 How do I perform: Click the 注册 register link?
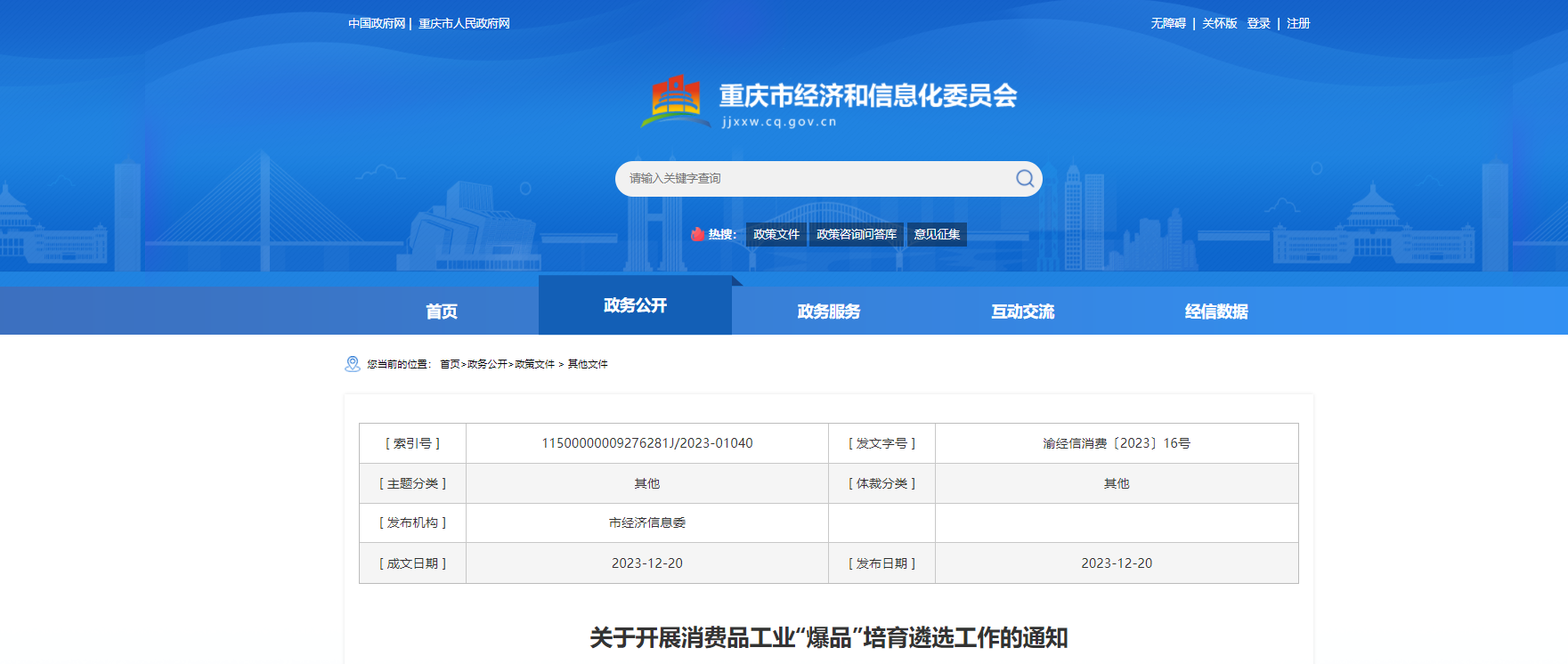point(1297,23)
